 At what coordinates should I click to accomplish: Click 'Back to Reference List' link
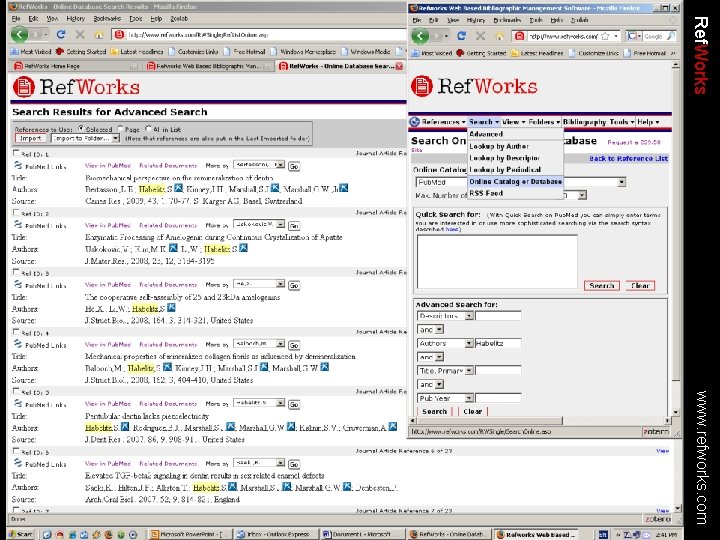[629, 158]
